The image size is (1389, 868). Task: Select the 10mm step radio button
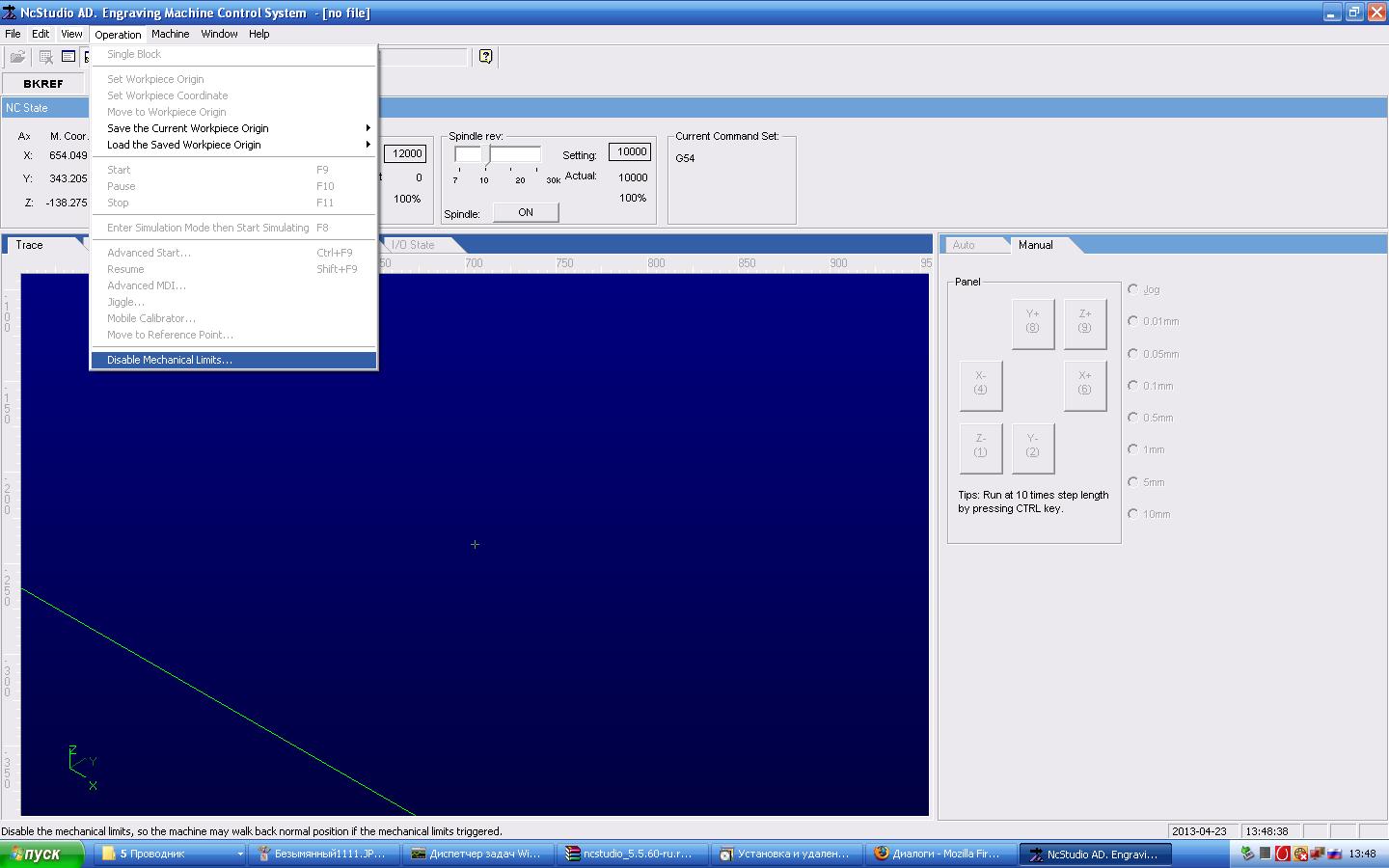1133,514
